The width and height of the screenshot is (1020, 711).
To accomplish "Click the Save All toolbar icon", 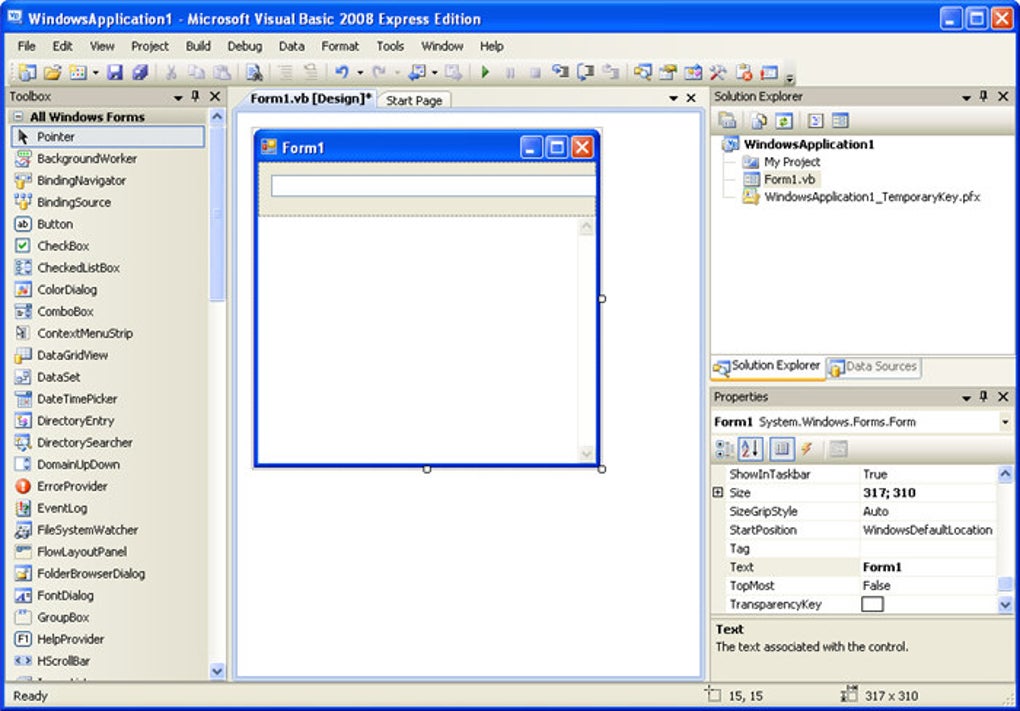I will point(141,72).
